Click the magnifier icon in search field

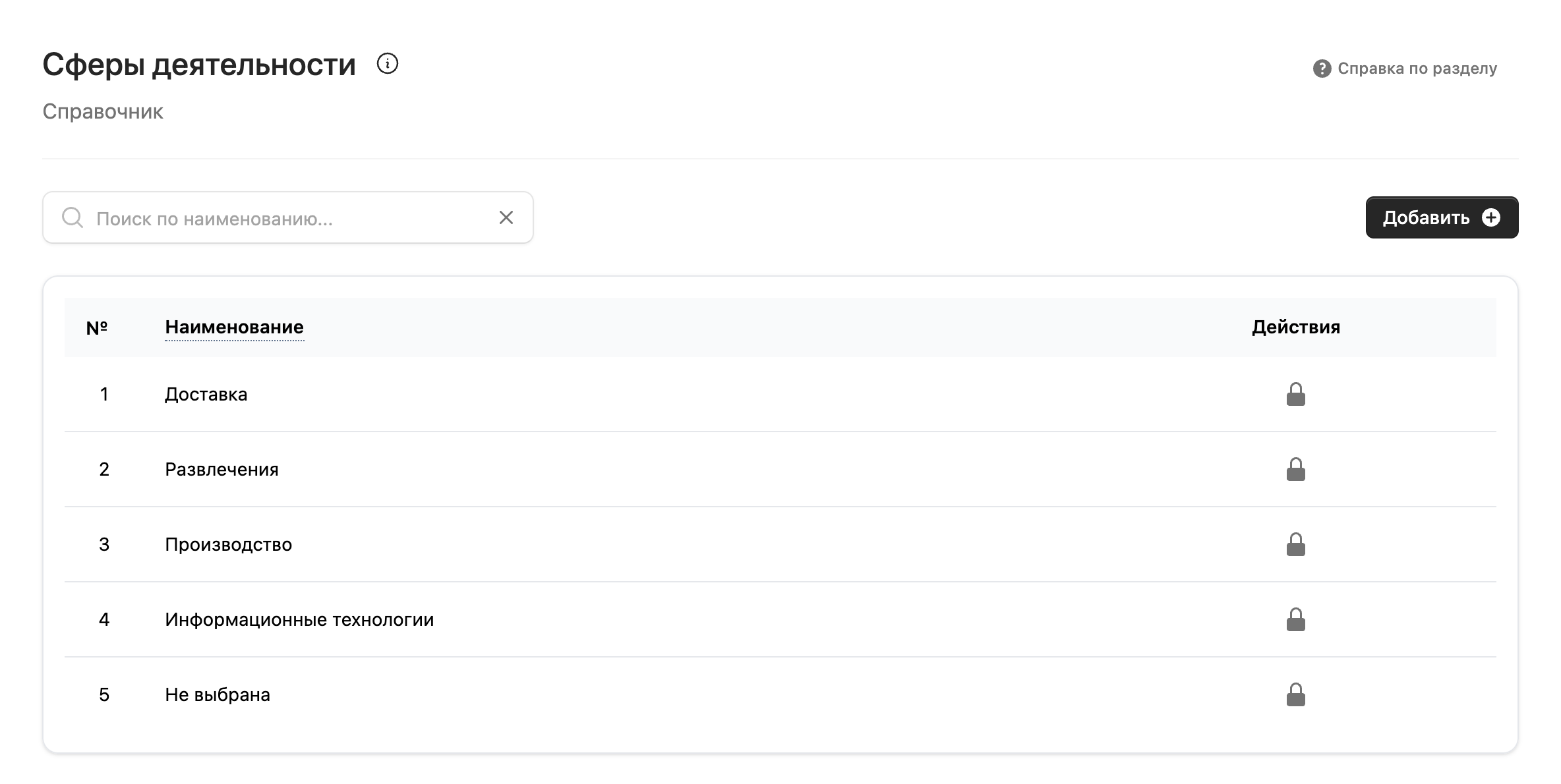(x=73, y=217)
